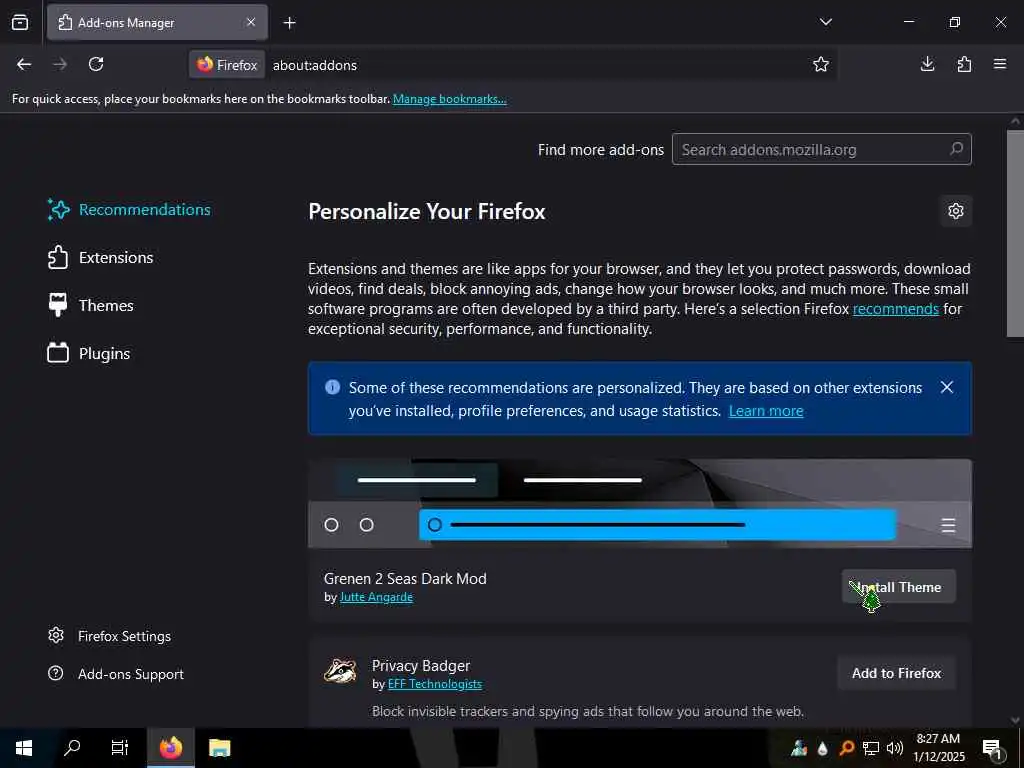Reload the current page
Screen dimensions: 1024x768
tap(96, 64)
